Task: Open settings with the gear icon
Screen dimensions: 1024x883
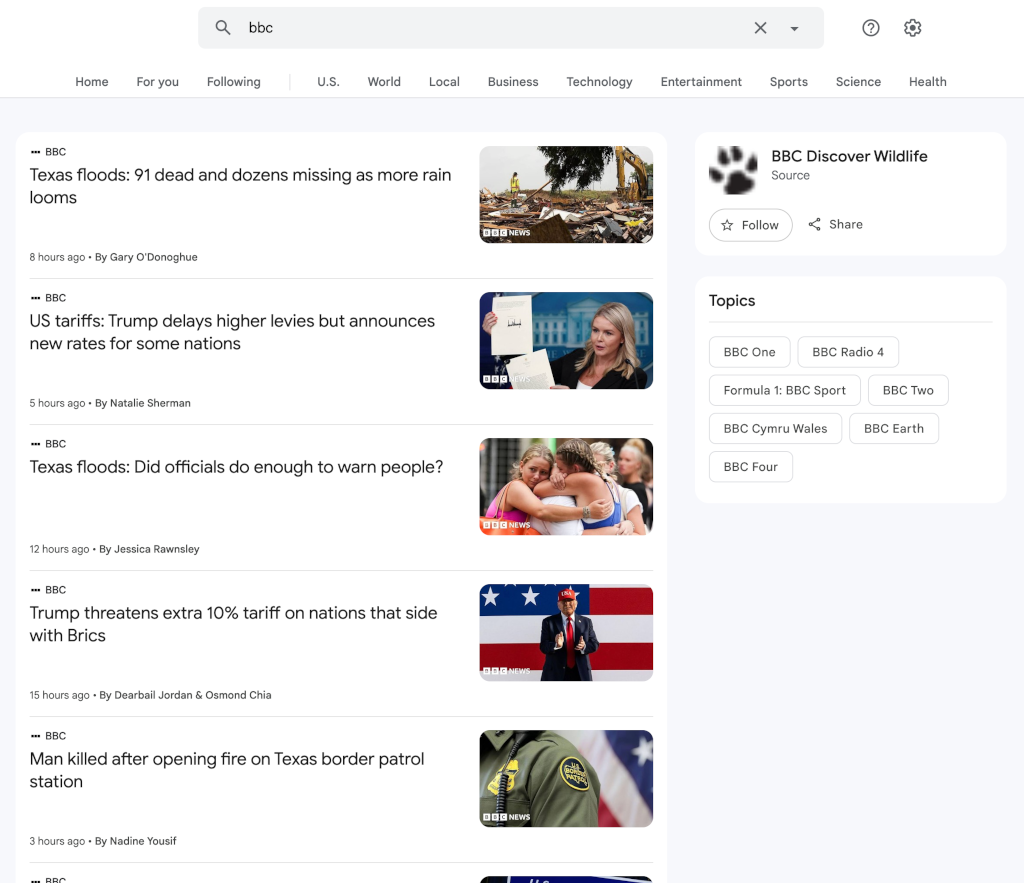Action: click(x=912, y=27)
